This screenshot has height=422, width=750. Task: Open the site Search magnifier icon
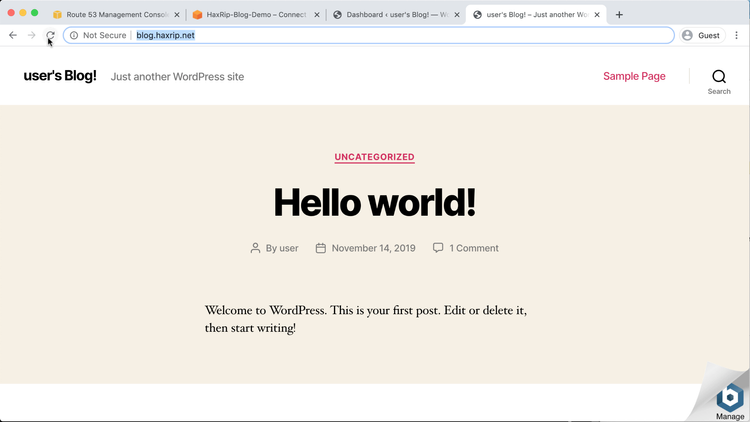[719, 77]
